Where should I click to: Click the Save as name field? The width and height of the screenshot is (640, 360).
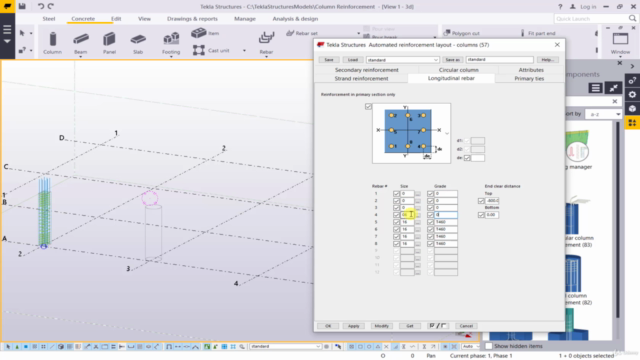(x=500, y=60)
